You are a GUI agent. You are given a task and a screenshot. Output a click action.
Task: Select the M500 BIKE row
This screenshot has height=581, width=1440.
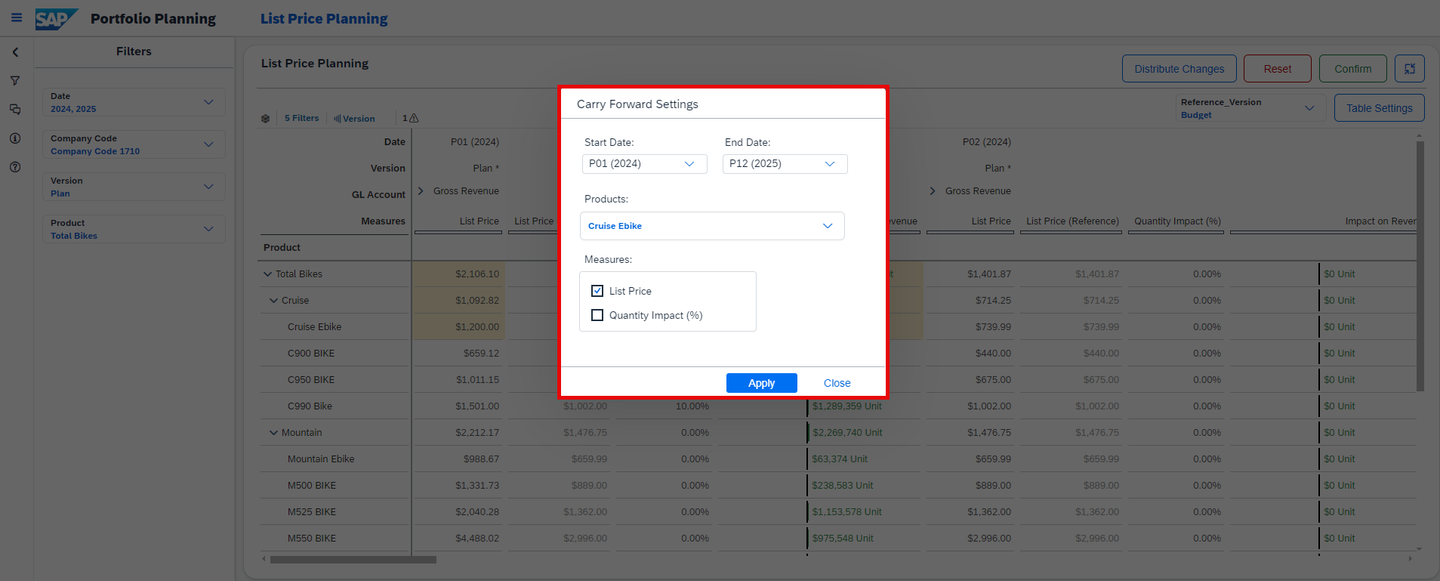click(312, 486)
